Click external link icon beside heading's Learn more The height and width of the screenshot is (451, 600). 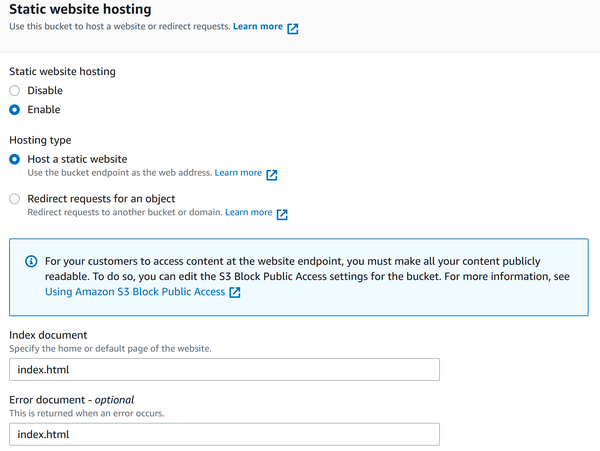point(292,28)
